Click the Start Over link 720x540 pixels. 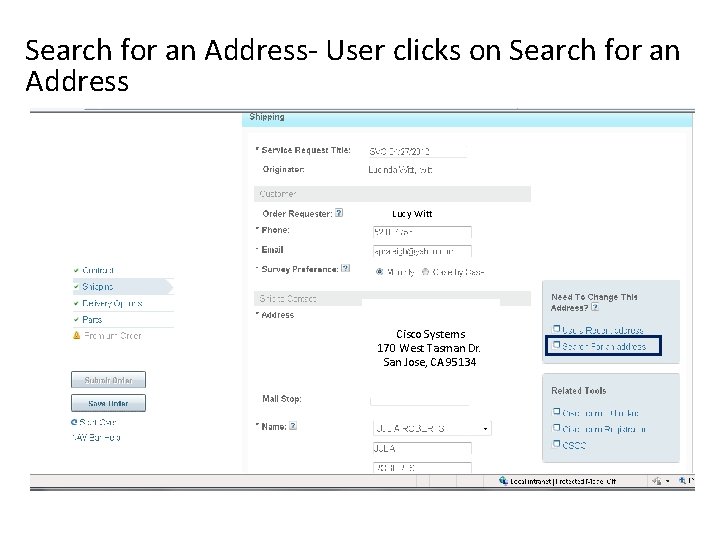click(x=97, y=422)
